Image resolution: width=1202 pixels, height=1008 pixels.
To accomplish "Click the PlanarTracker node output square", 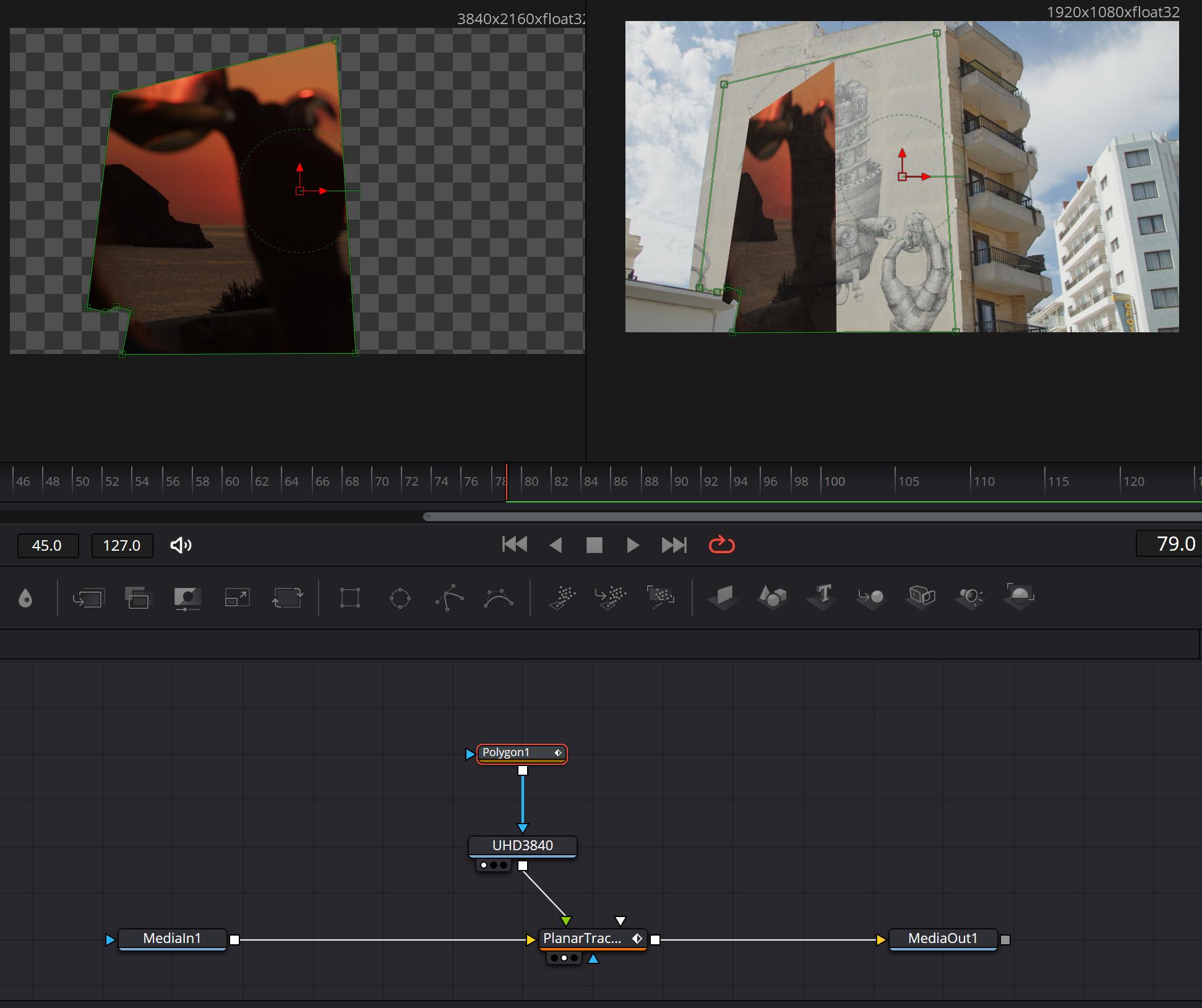I will coord(655,940).
